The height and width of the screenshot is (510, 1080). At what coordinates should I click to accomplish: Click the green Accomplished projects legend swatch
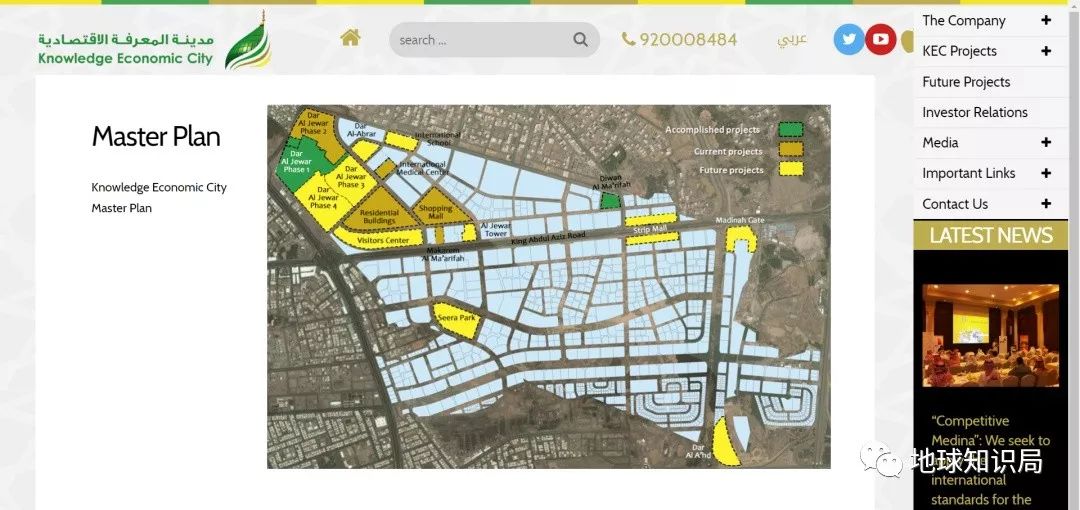pos(791,130)
